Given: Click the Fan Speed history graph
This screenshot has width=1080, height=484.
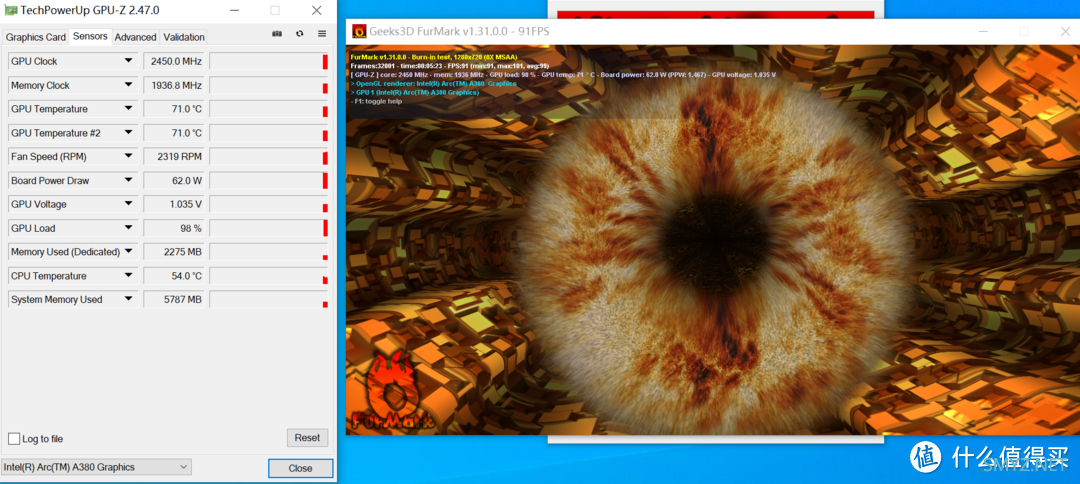Looking at the screenshot, I should click(x=269, y=156).
